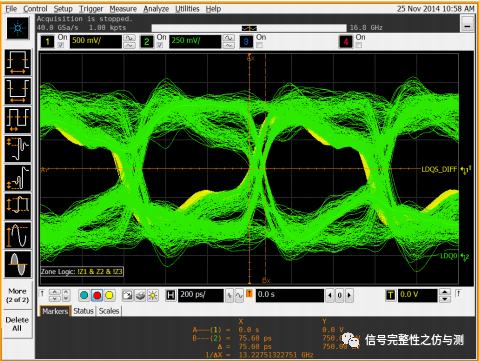479x361 pixels.
Task: Increase channel 2 vertical scale with upper button
Action: coord(229,38)
